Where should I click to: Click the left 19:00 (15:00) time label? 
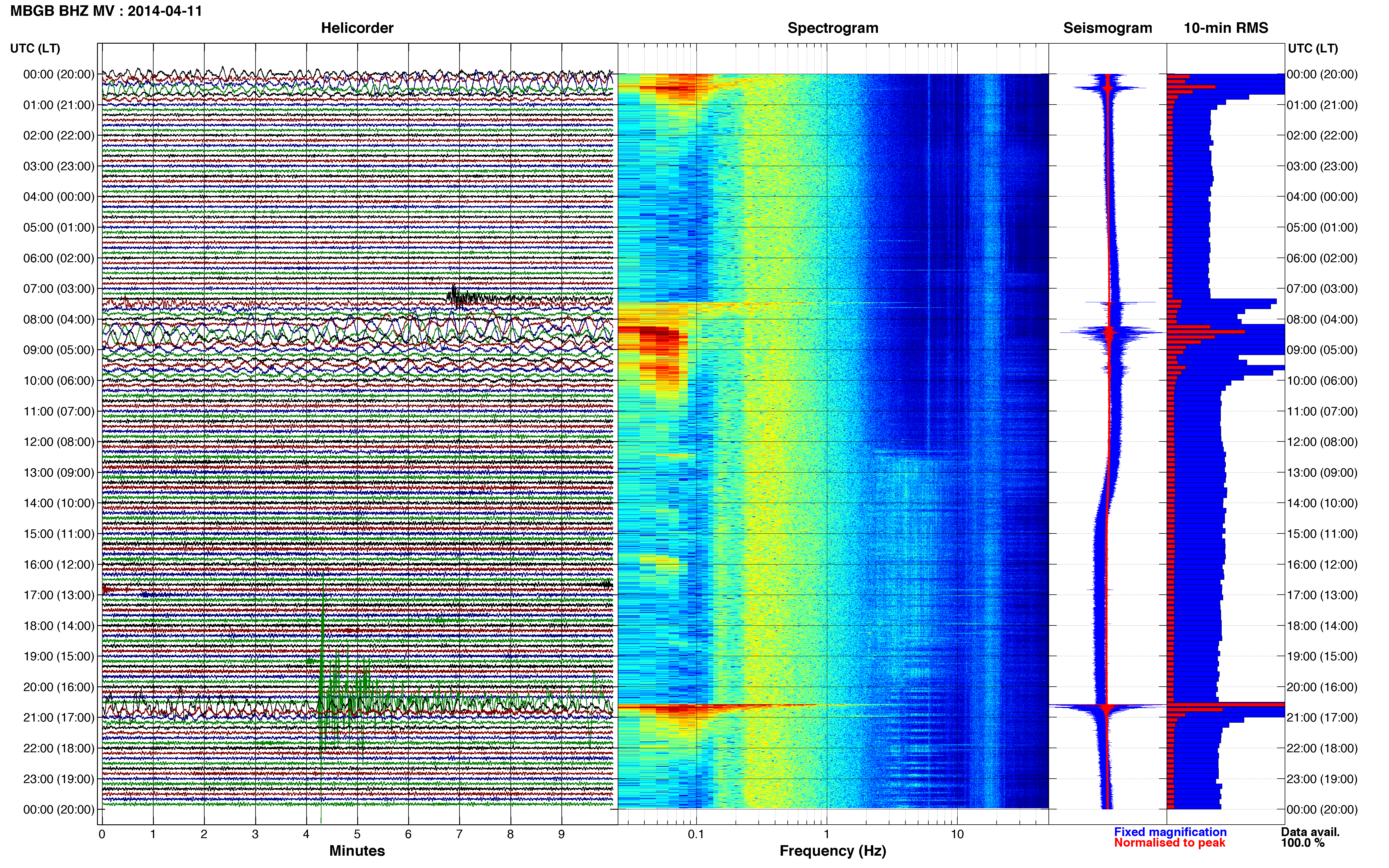tap(59, 656)
